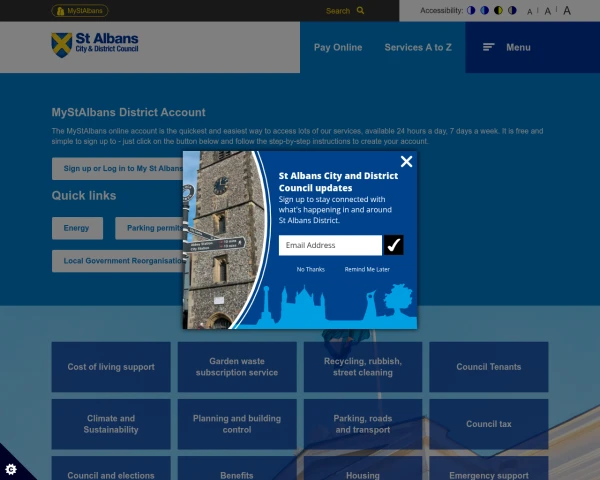
Task: Set medium text size A
Action: [548, 11]
